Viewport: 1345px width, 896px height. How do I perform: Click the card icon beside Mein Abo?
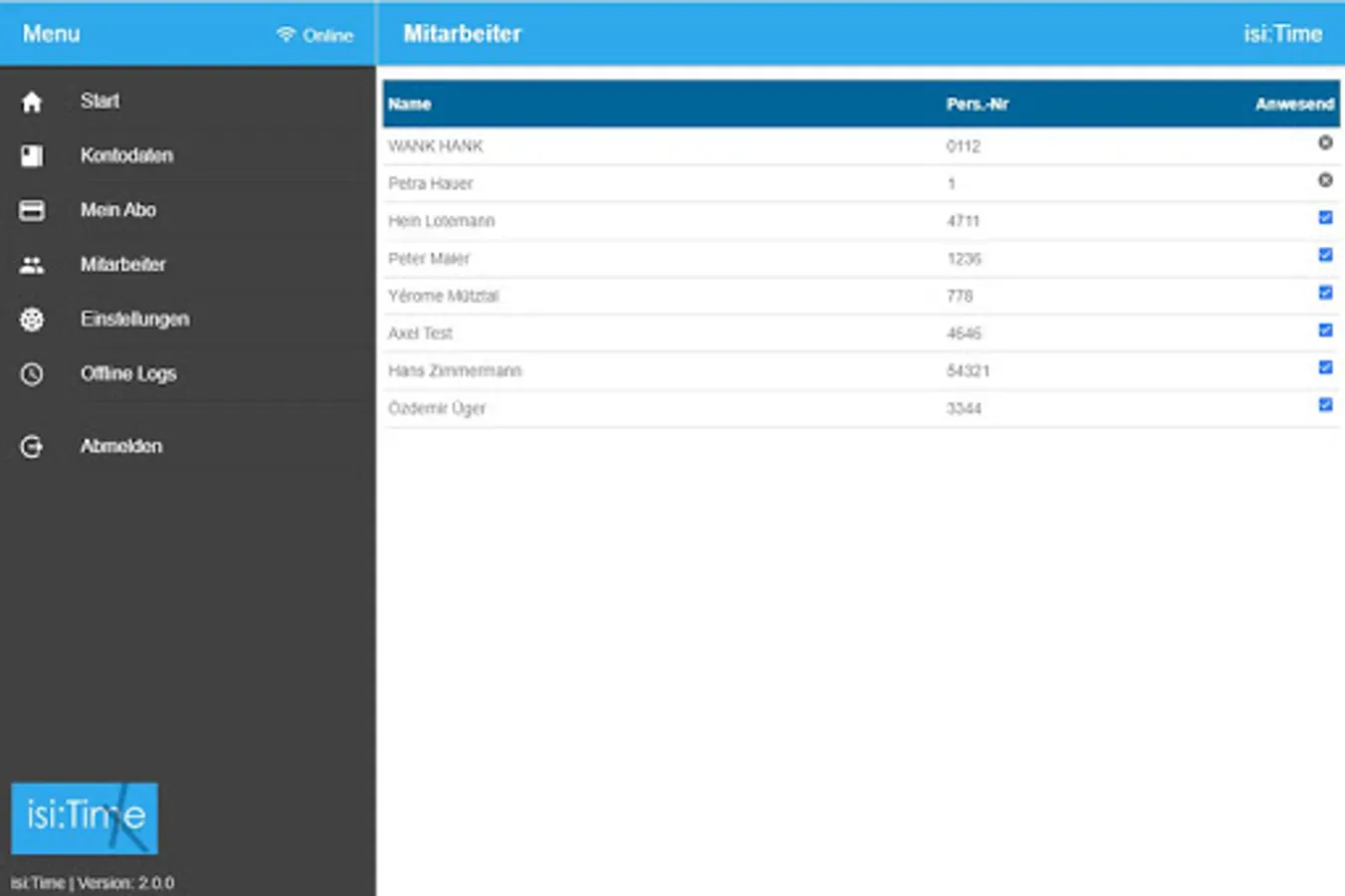tap(32, 210)
